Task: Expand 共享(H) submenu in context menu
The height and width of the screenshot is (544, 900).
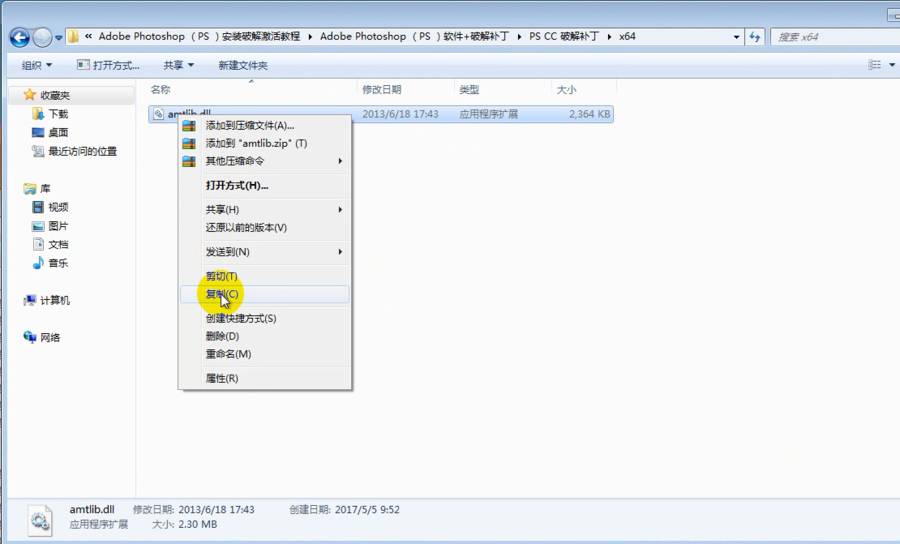Action: coord(265,209)
